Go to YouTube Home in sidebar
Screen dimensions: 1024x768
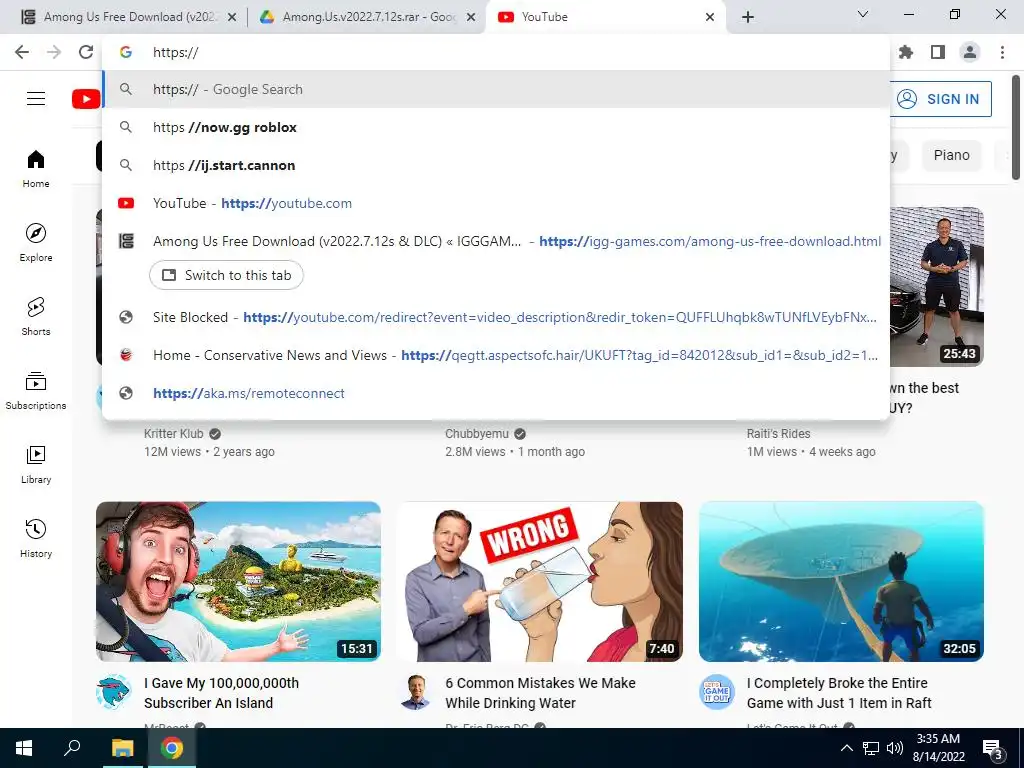(36, 168)
